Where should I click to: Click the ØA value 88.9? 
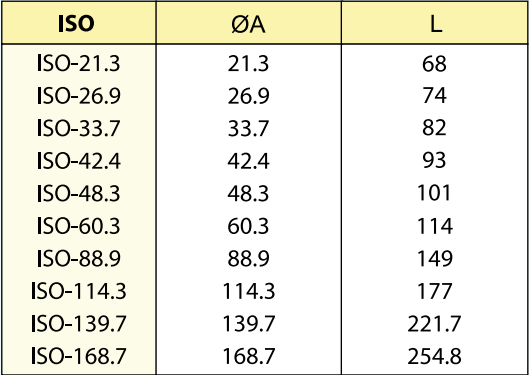[249, 258]
